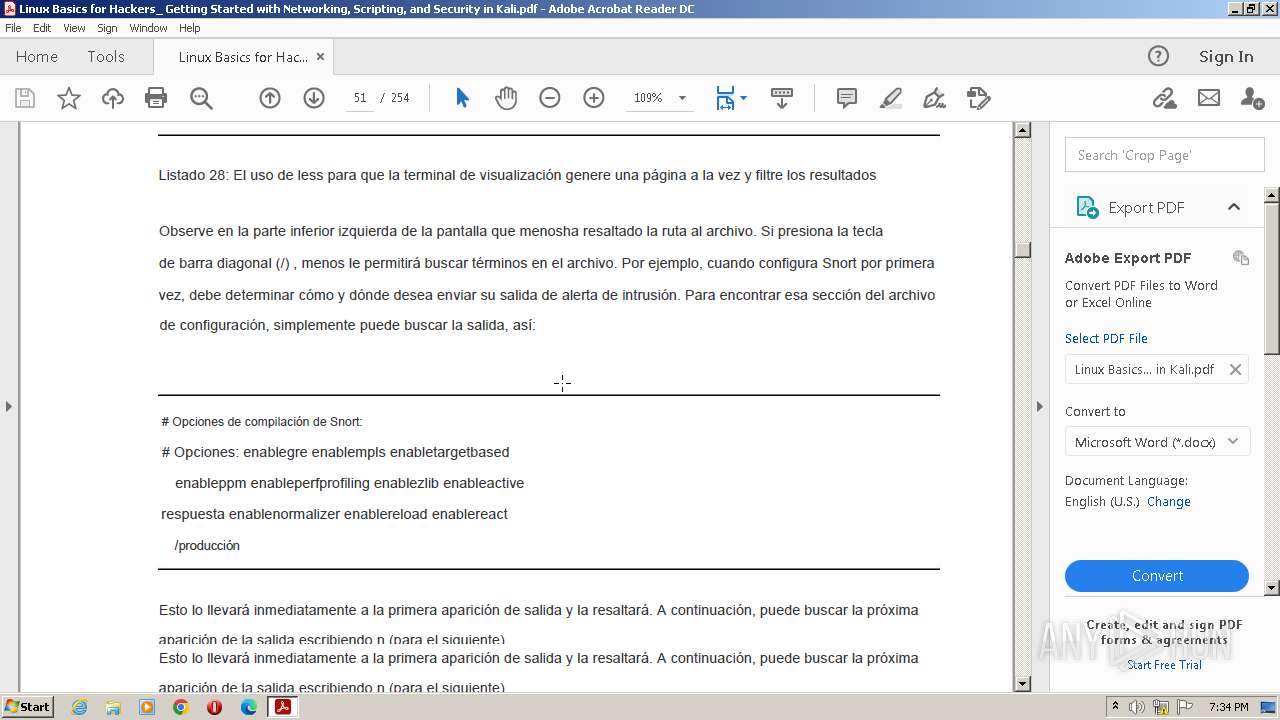Collapse the Export PDF panel chevron
The height and width of the screenshot is (720, 1280).
(1234, 207)
